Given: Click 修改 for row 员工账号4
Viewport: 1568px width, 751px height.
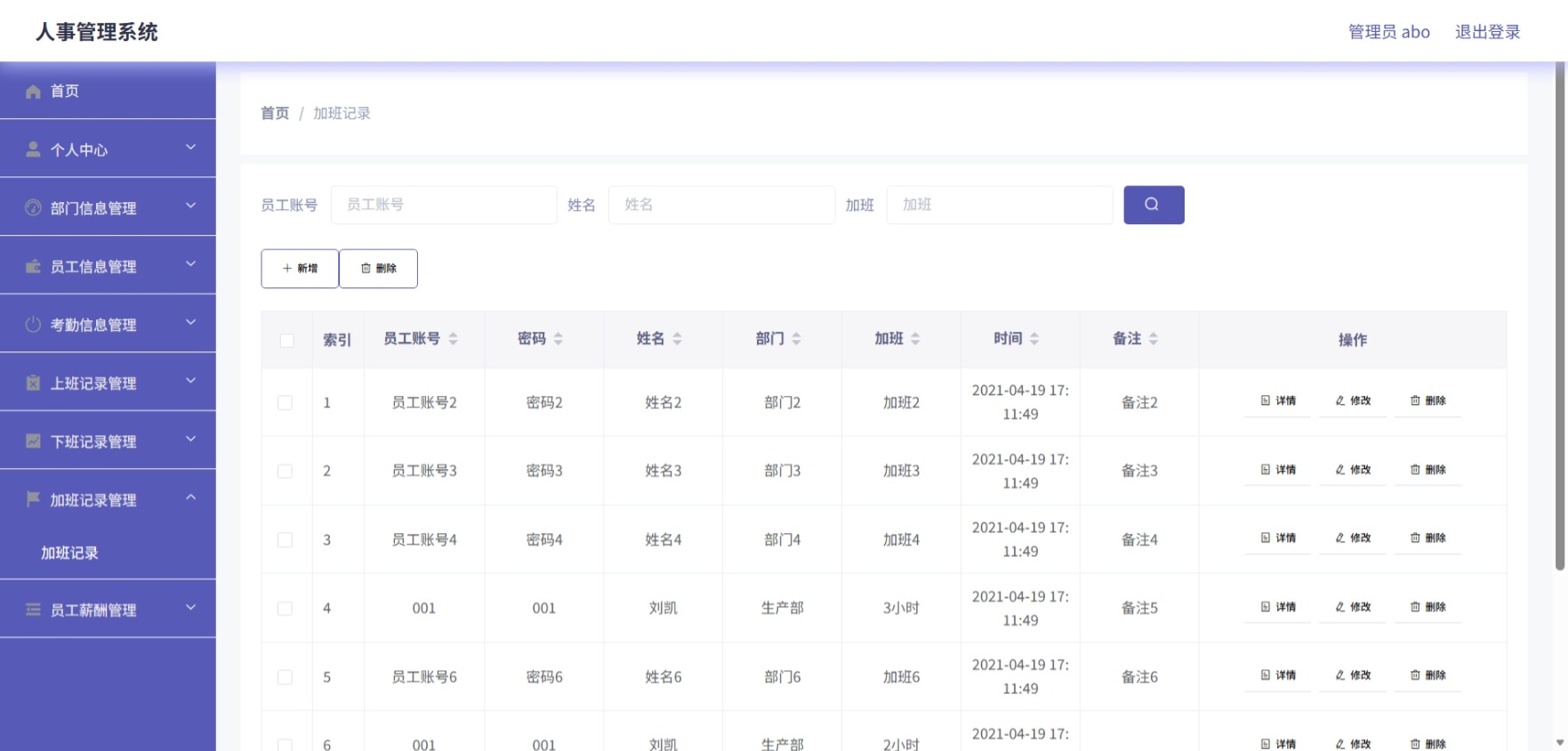Looking at the screenshot, I should pyautogui.click(x=1353, y=538).
